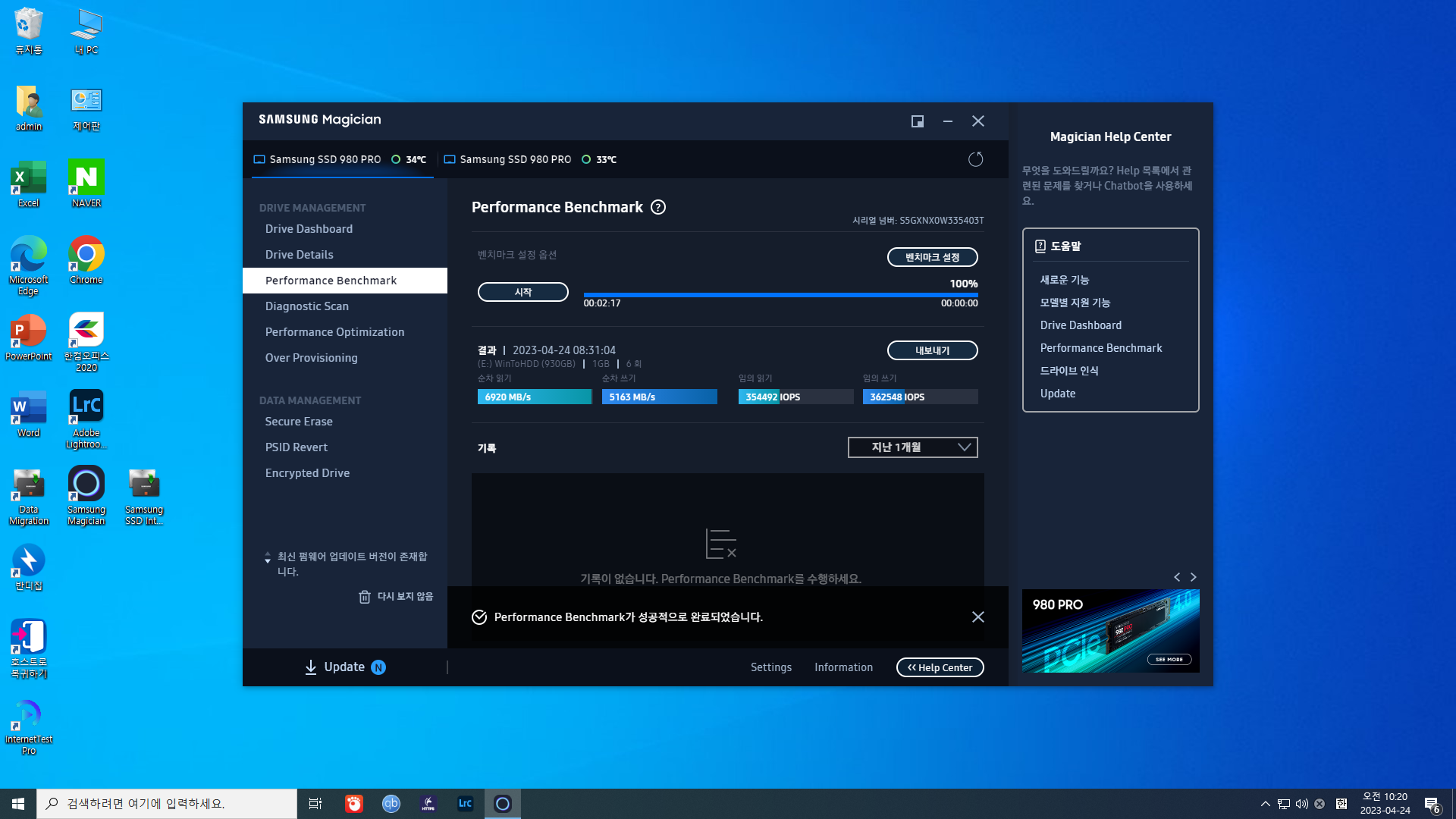Dismiss the benchmark completed notification
Image resolution: width=1456 pixels, height=819 pixels.
coord(978,617)
